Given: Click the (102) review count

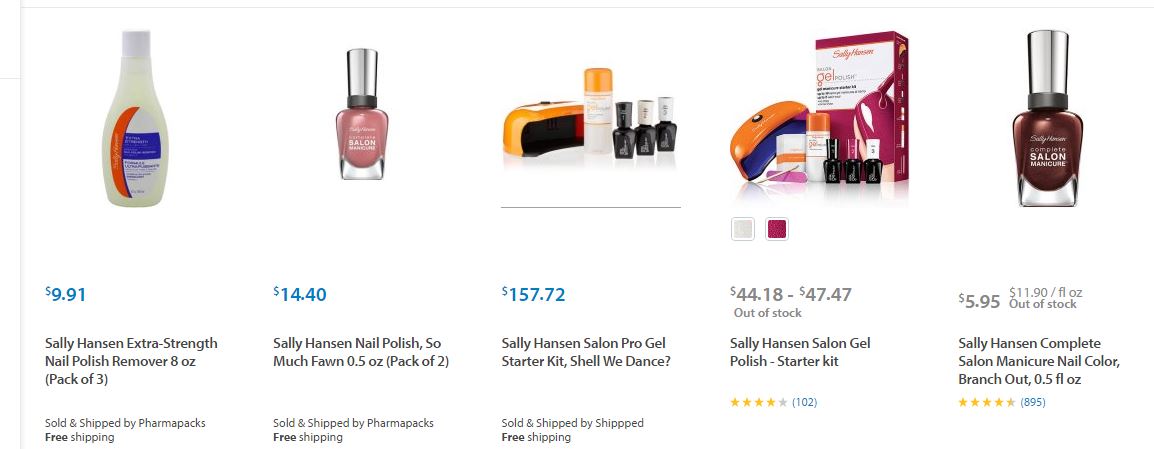Looking at the screenshot, I should [804, 402].
